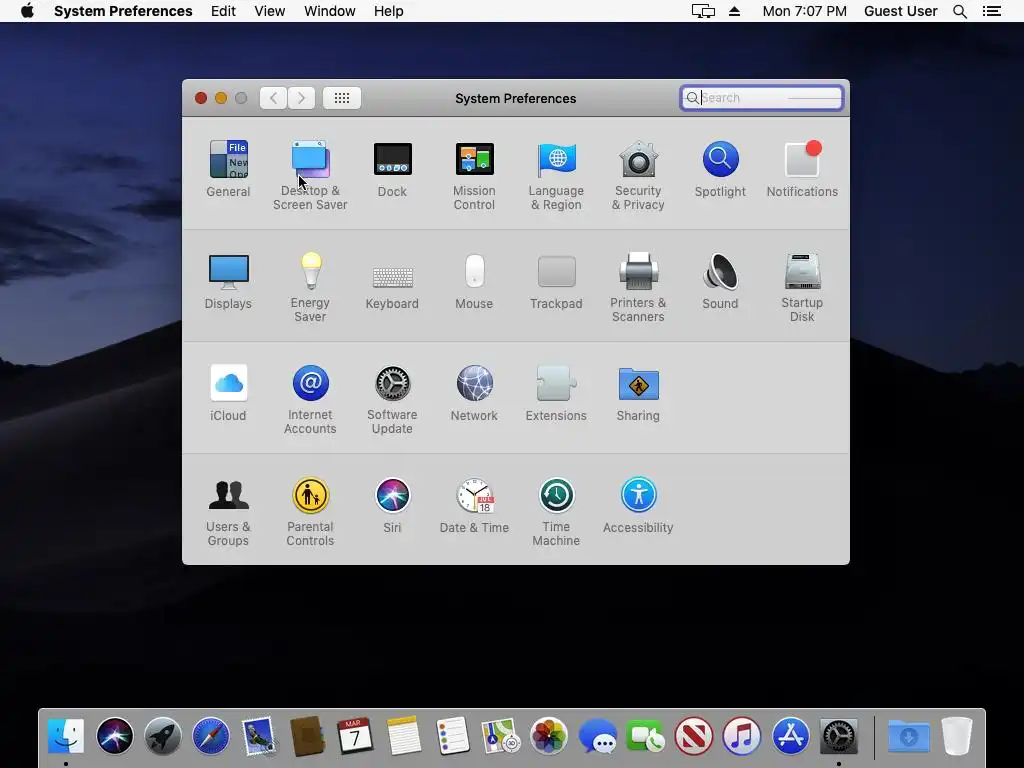Open the Apple menu
This screenshot has width=1024, height=768.
[x=27, y=11]
